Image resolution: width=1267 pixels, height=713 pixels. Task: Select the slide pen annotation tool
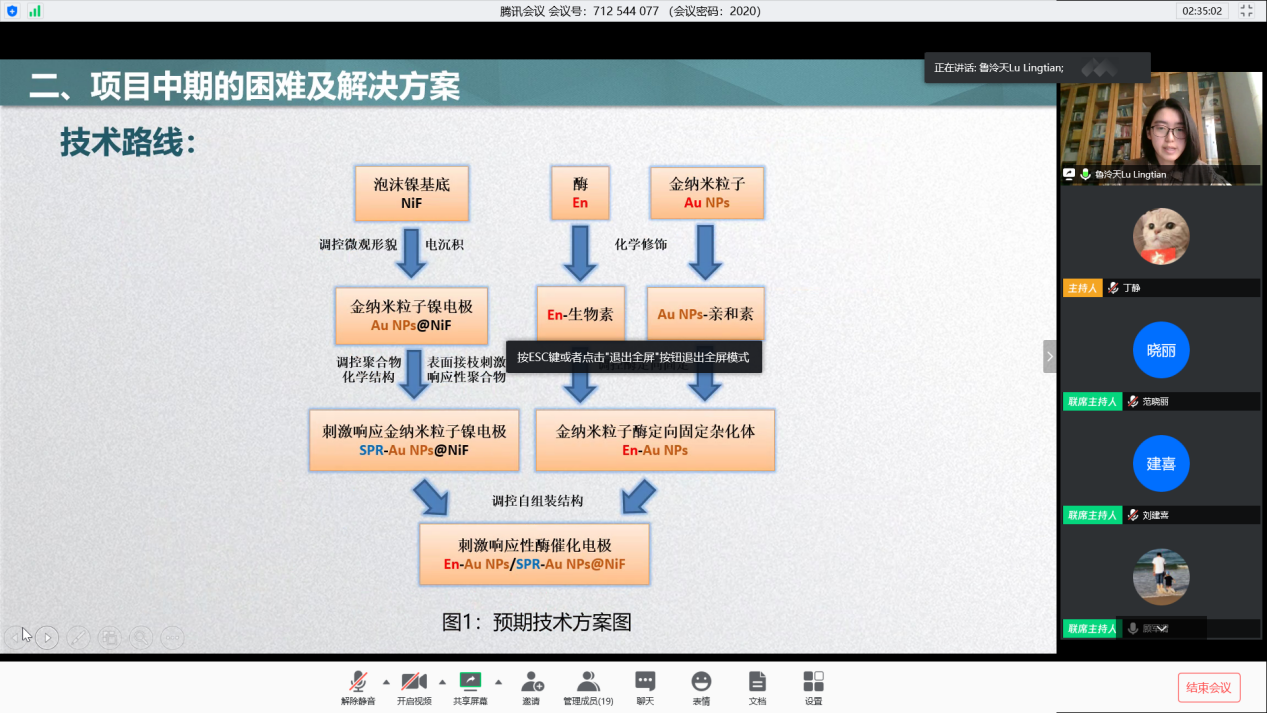pos(78,637)
